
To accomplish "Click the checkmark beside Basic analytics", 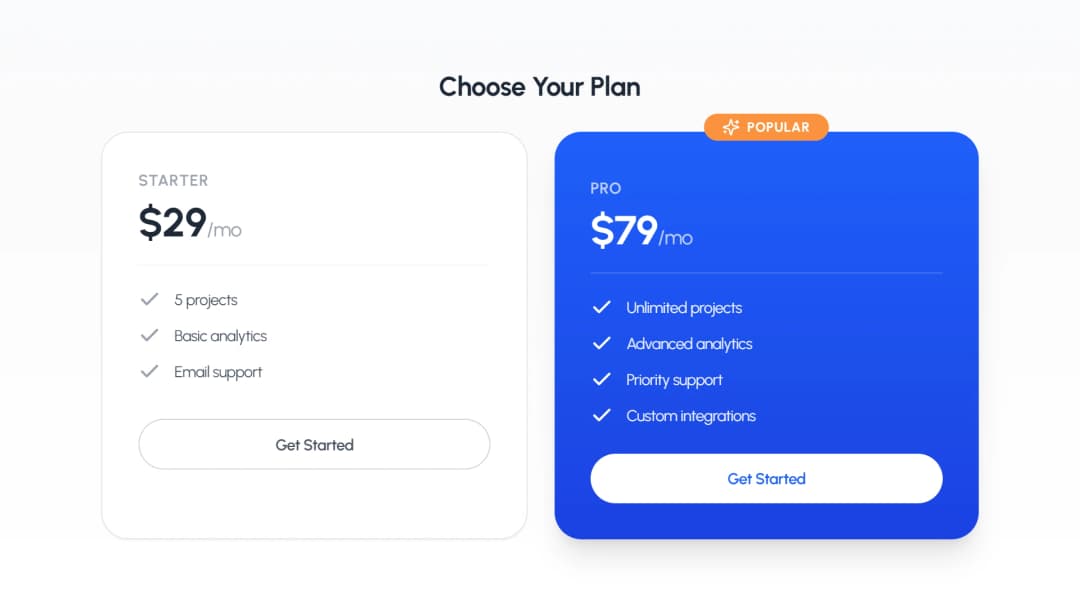I will click(x=150, y=335).
